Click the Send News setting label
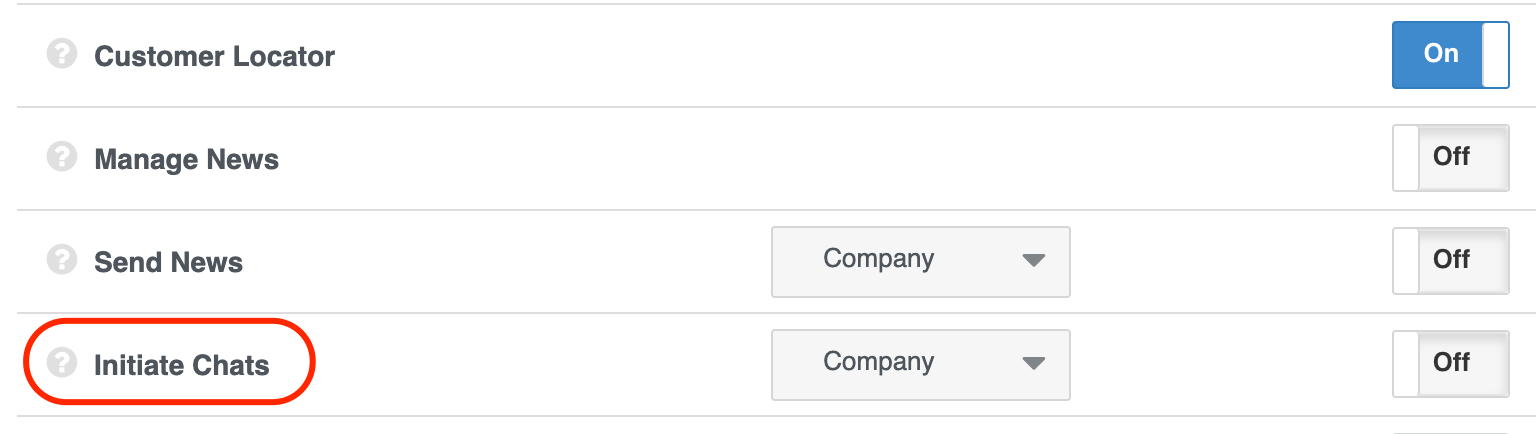 click(x=168, y=262)
